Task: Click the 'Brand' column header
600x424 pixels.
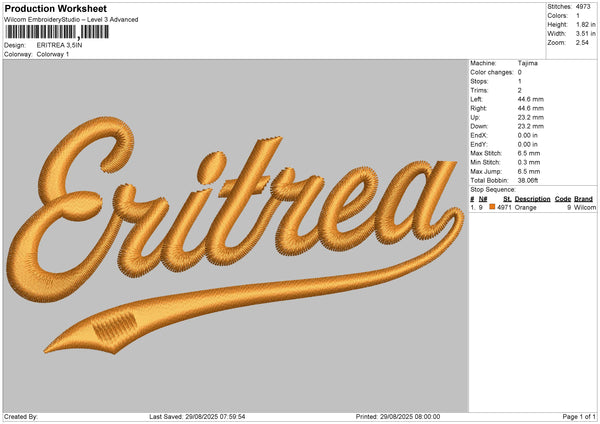Action: pos(583,199)
